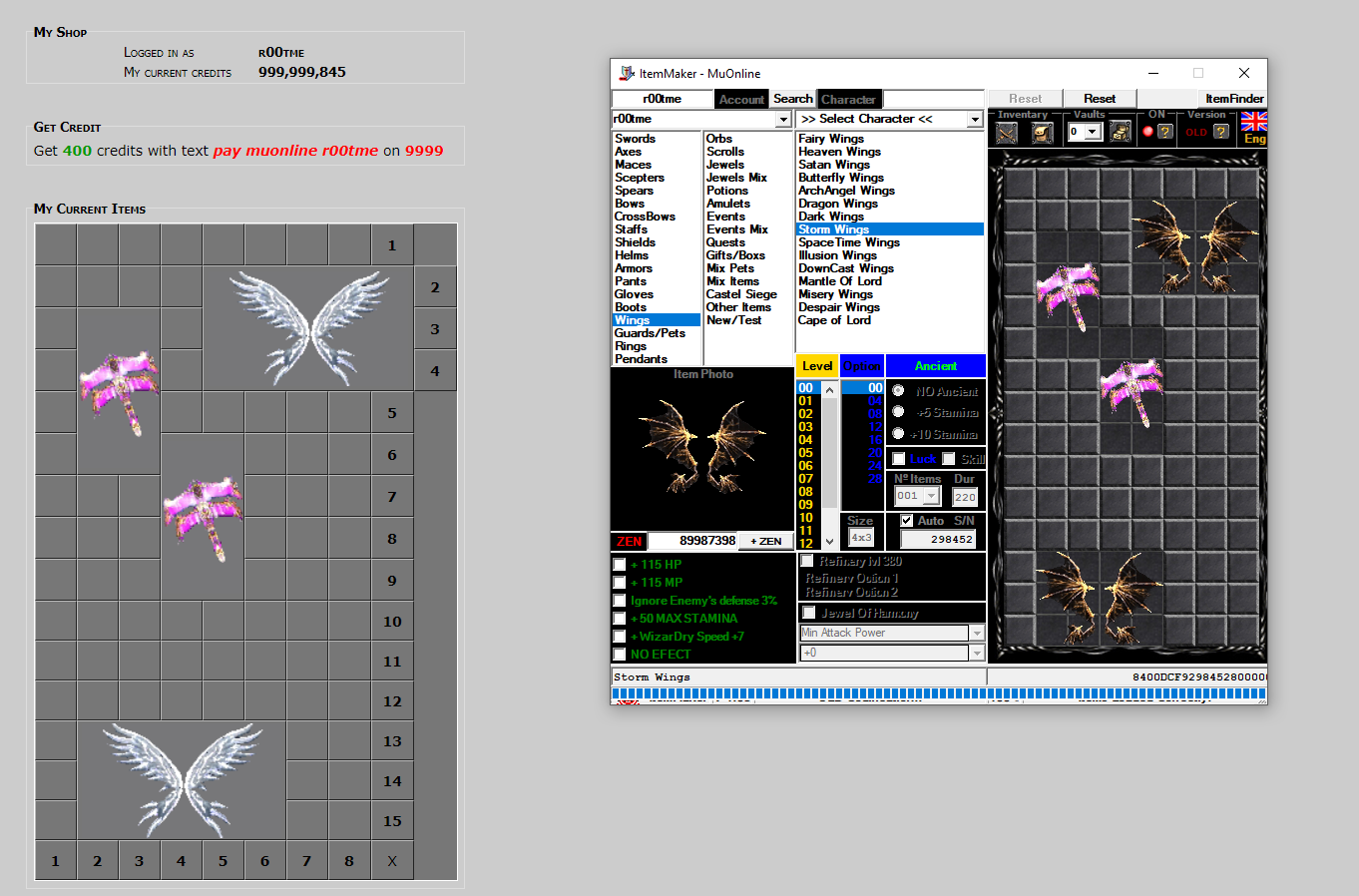
Task: Check the +115 HP option
Action: pyautogui.click(x=620, y=565)
